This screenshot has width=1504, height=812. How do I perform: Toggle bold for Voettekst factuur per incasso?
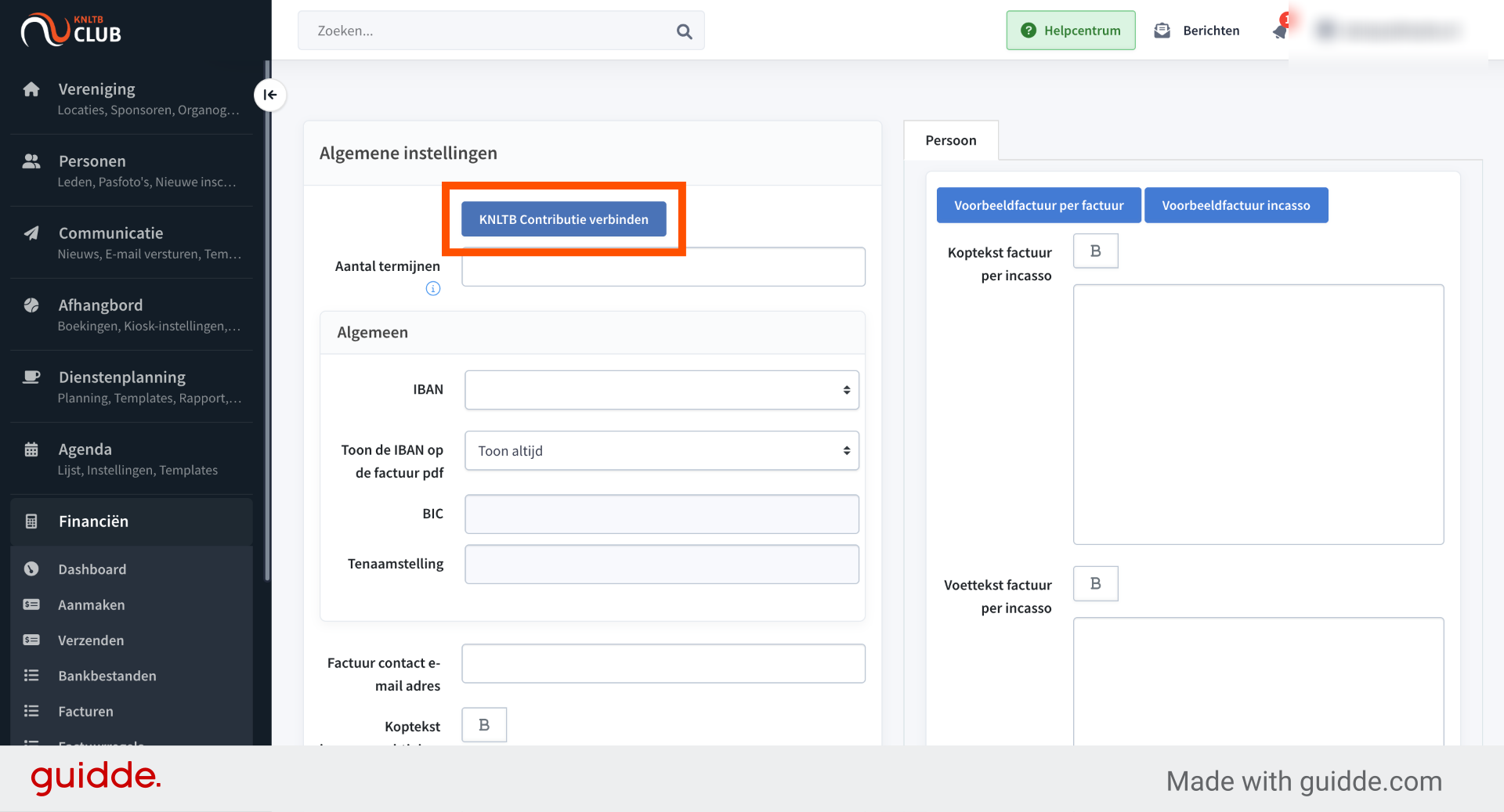click(x=1095, y=584)
